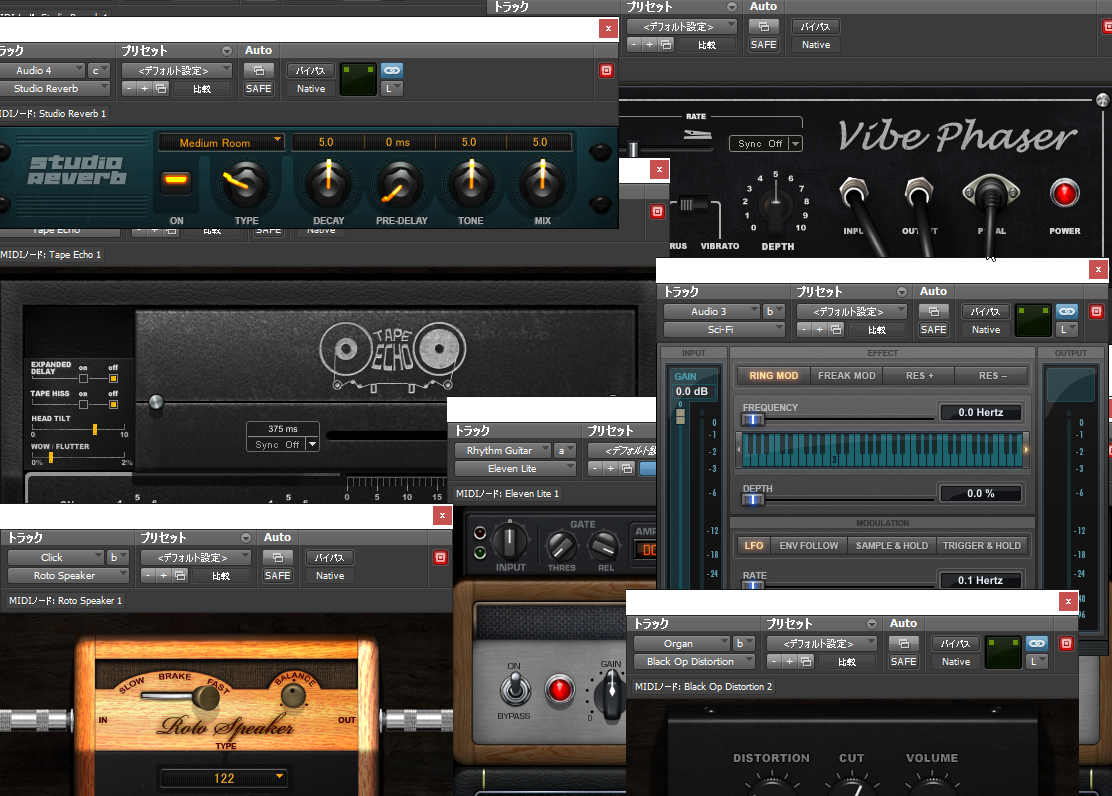Select the FREAK MOD effect tab

coord(847,375)
